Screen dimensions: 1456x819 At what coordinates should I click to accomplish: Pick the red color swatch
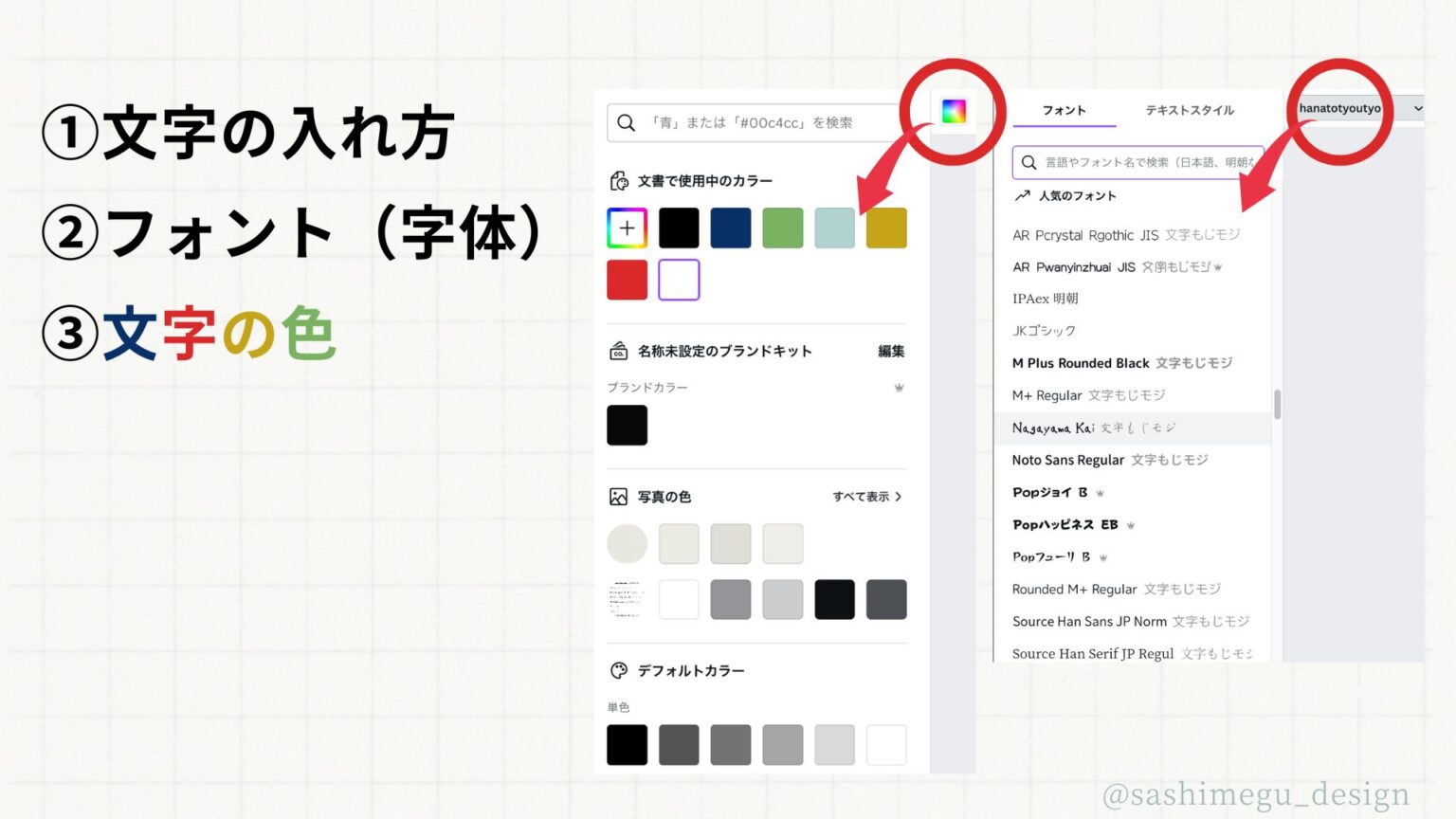pyautogui.click(x=627, y=280)
